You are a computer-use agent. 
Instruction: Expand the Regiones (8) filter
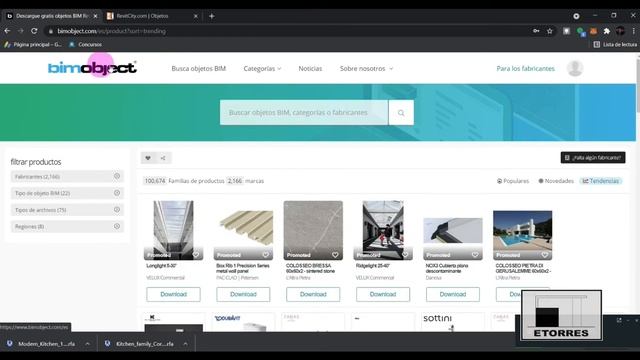point(67,227)
